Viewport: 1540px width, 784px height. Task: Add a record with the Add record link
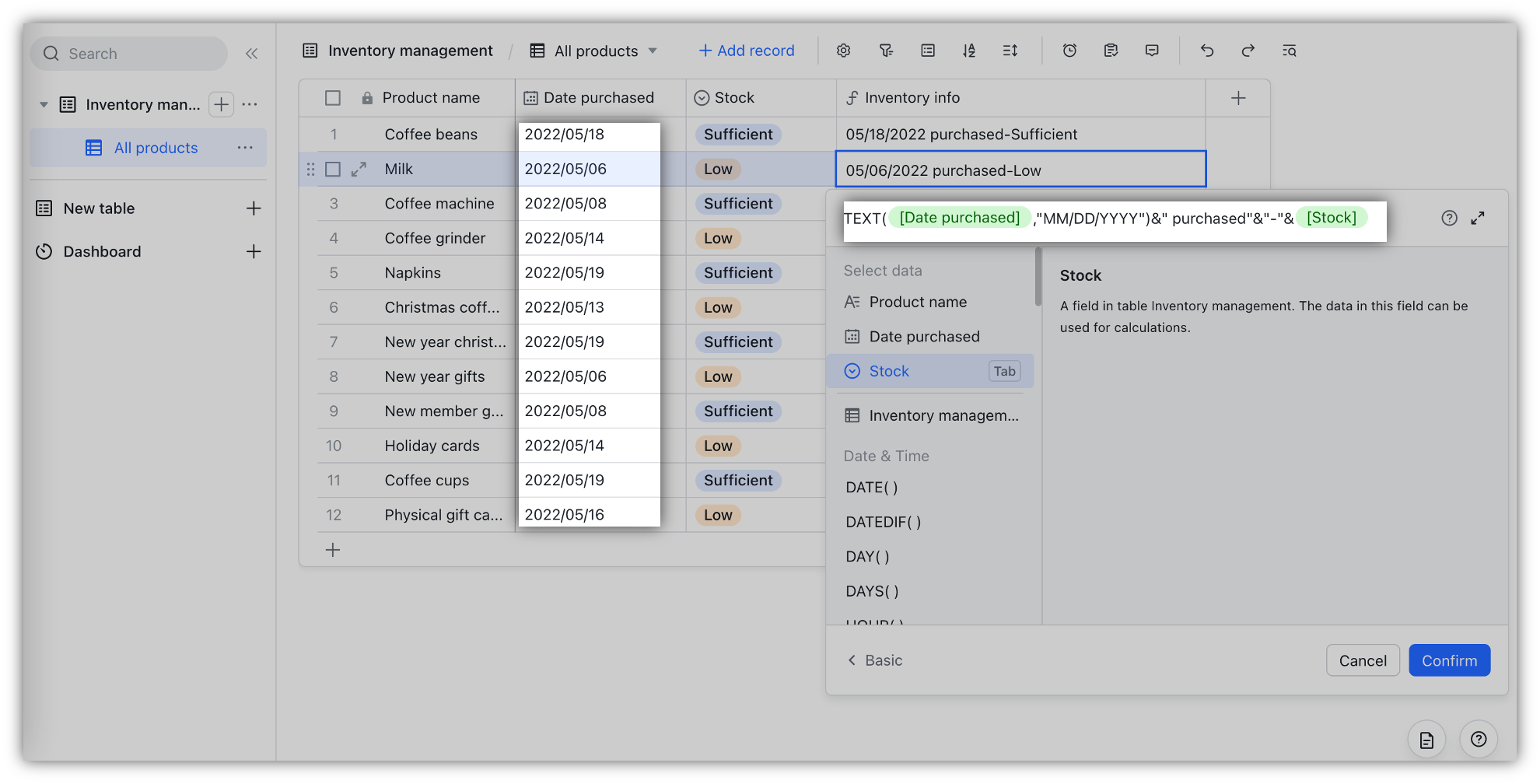pos(746,51)
